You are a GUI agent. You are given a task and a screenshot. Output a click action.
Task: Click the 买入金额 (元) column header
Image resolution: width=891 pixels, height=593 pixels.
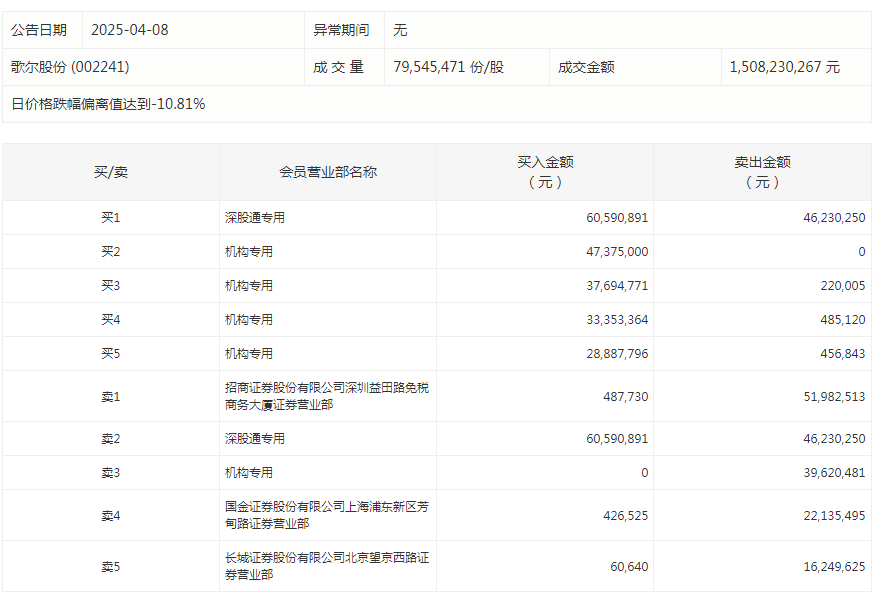pos(545,172)
